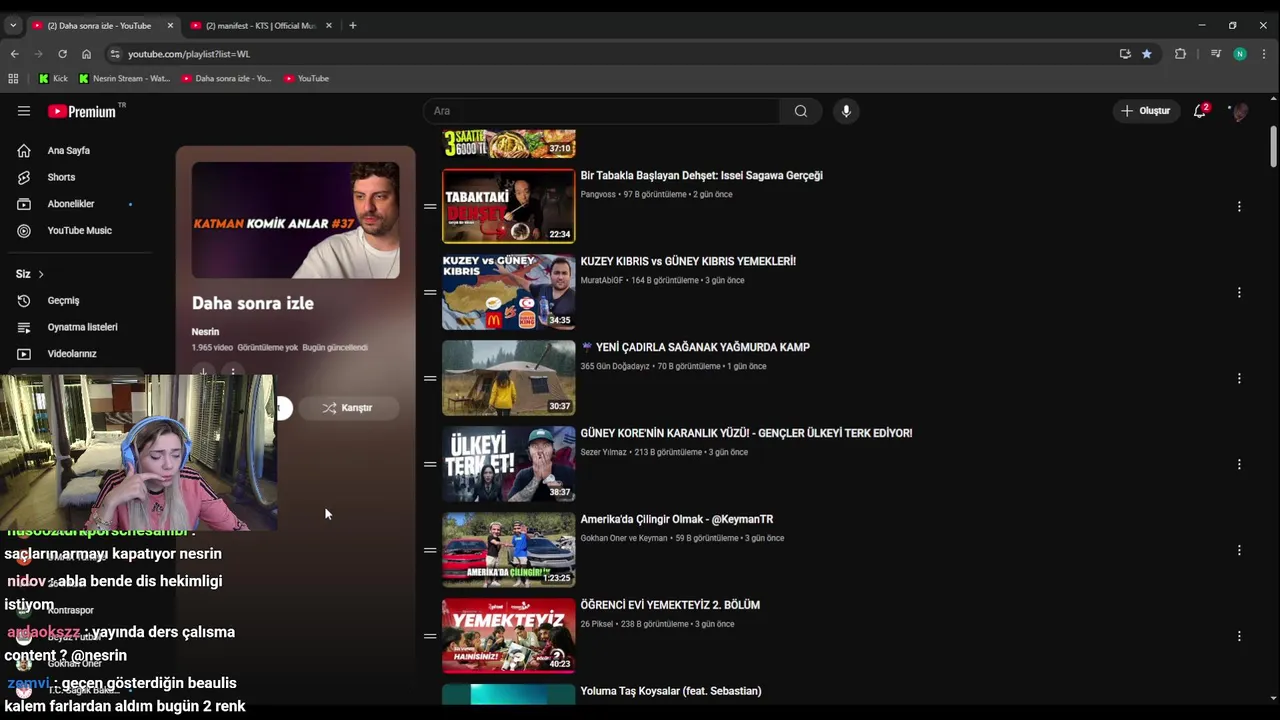The image size is (1280, 720).
Task: View site information icon in address bar
Action: [x=114, y=54]
